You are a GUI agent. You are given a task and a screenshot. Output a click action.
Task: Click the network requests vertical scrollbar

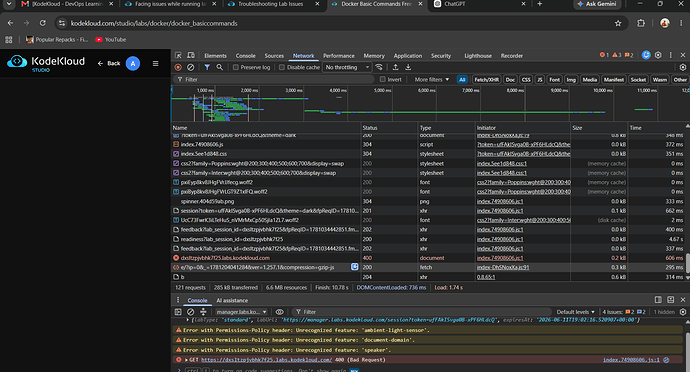coord(687,262)
